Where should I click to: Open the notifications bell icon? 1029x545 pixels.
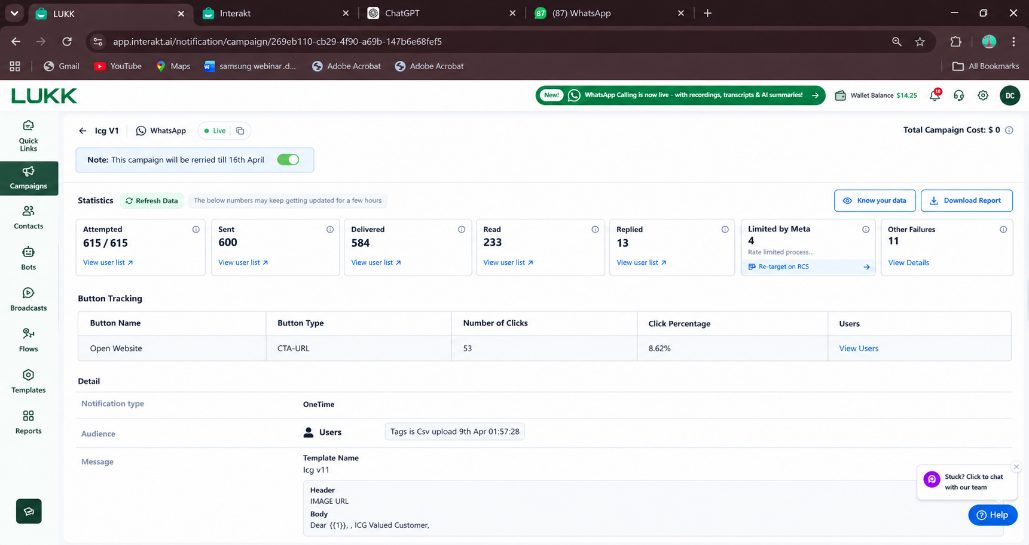pos(935,95)
